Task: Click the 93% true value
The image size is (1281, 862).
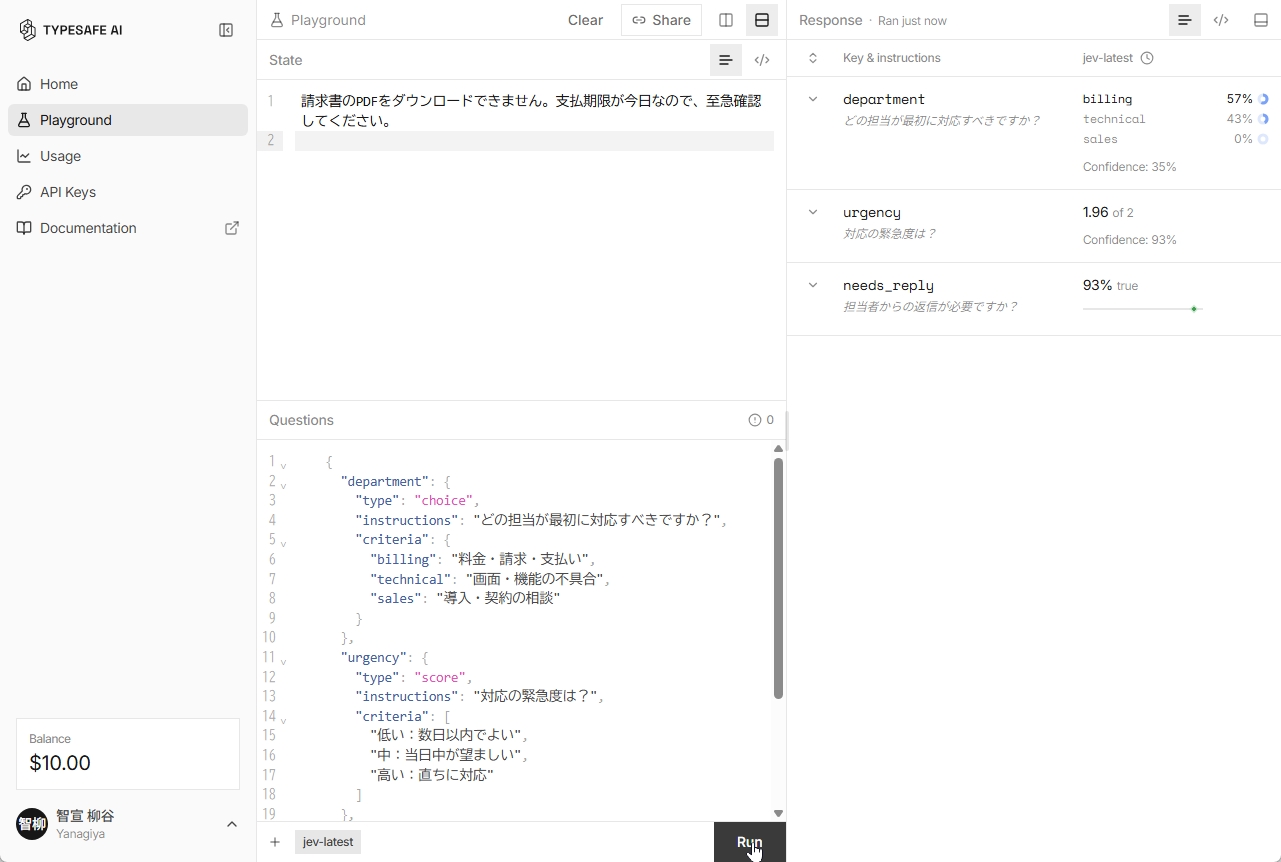Action: (1110, 285)
